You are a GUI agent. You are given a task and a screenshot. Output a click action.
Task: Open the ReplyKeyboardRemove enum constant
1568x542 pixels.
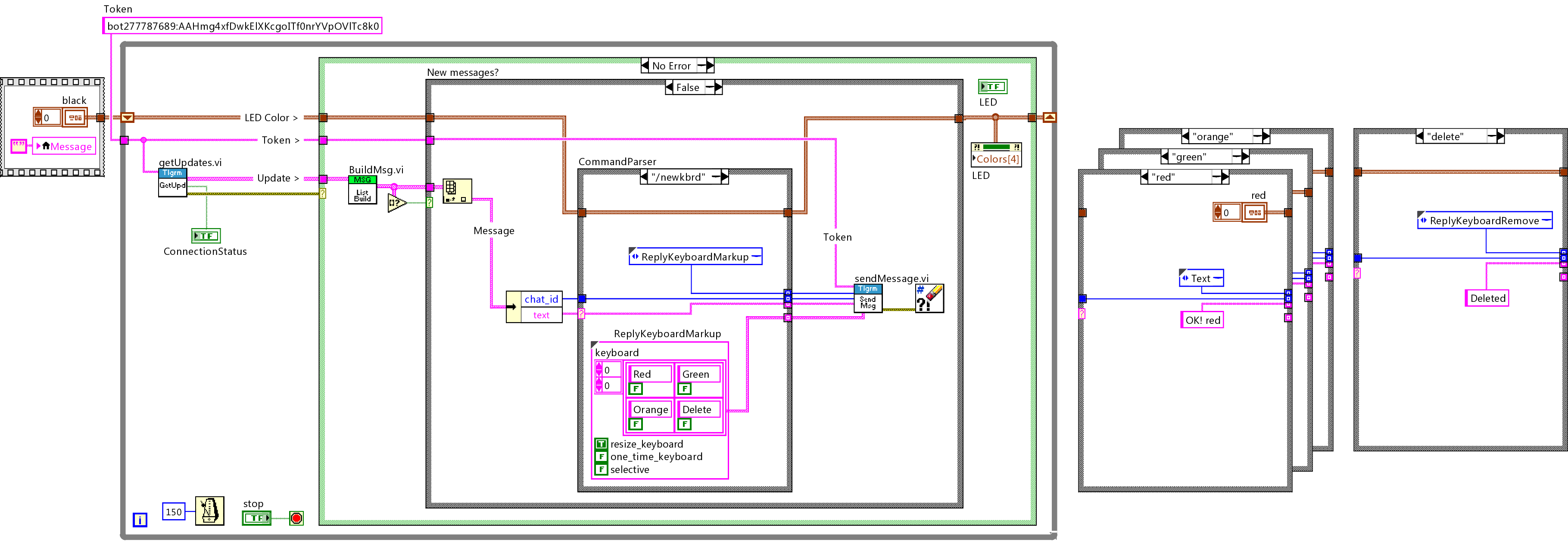click(1484, 220)
